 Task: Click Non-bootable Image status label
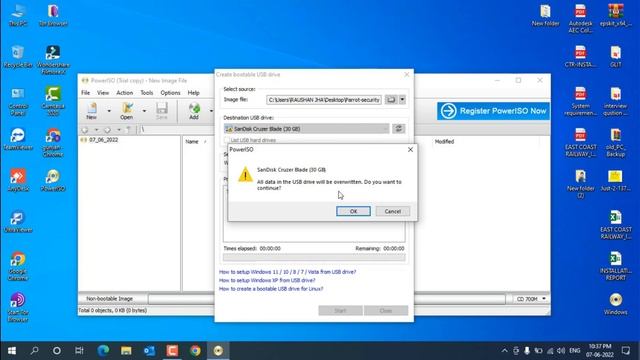tap(109, 299)
